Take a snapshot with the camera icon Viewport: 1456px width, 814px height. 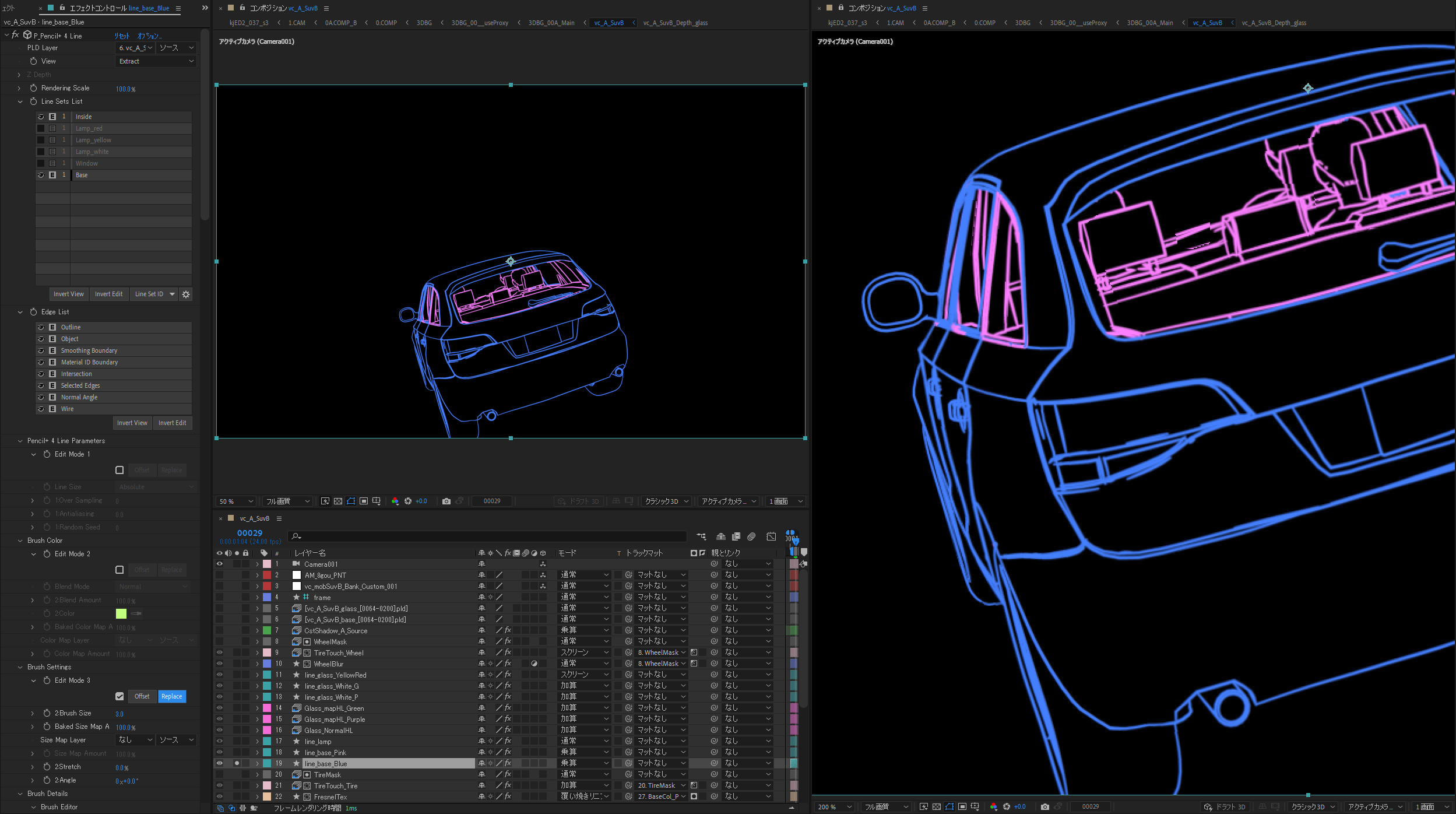pos(447,501)
